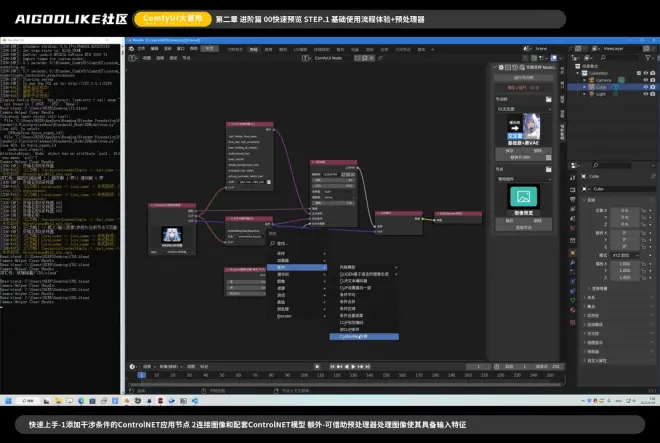Click the Blender logo in the menu bar
The image size is (660, 443).
[130, 47]
